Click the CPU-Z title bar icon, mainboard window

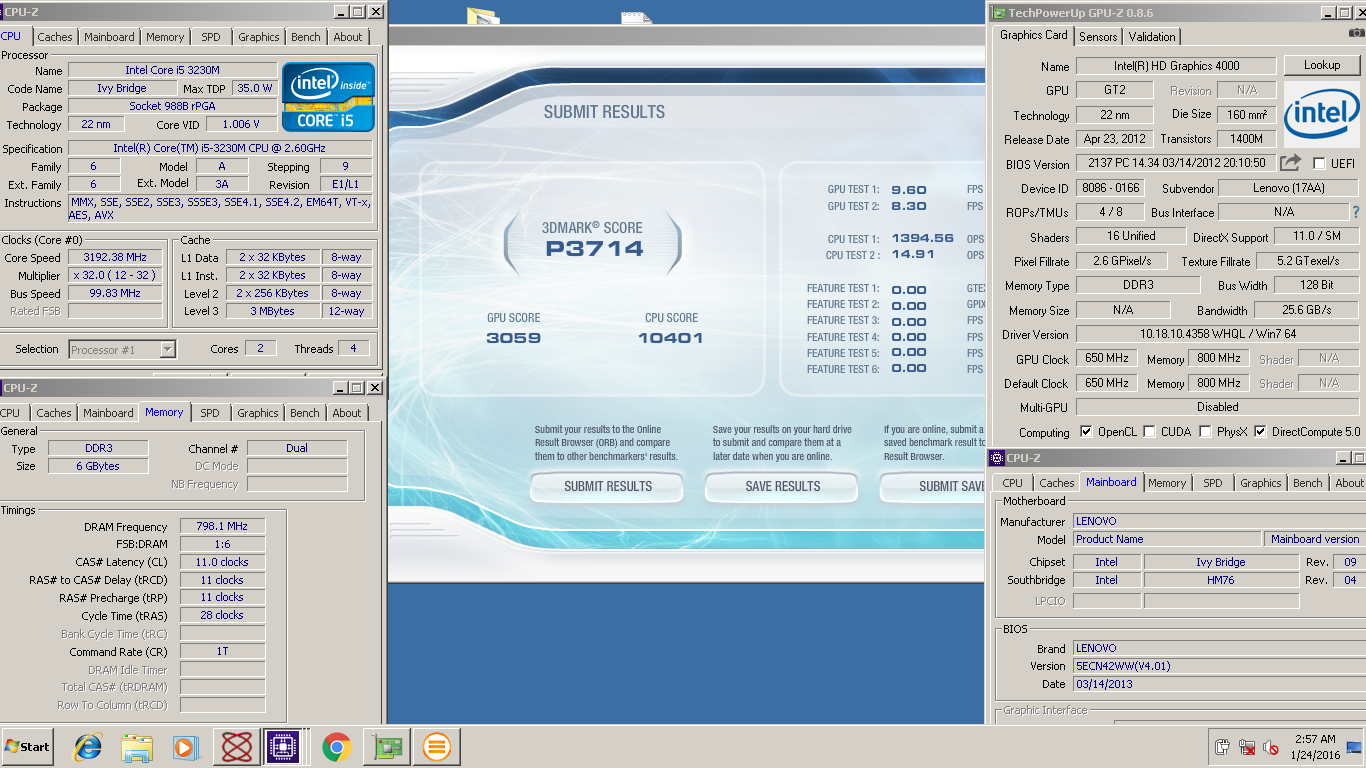pos(997,458)
